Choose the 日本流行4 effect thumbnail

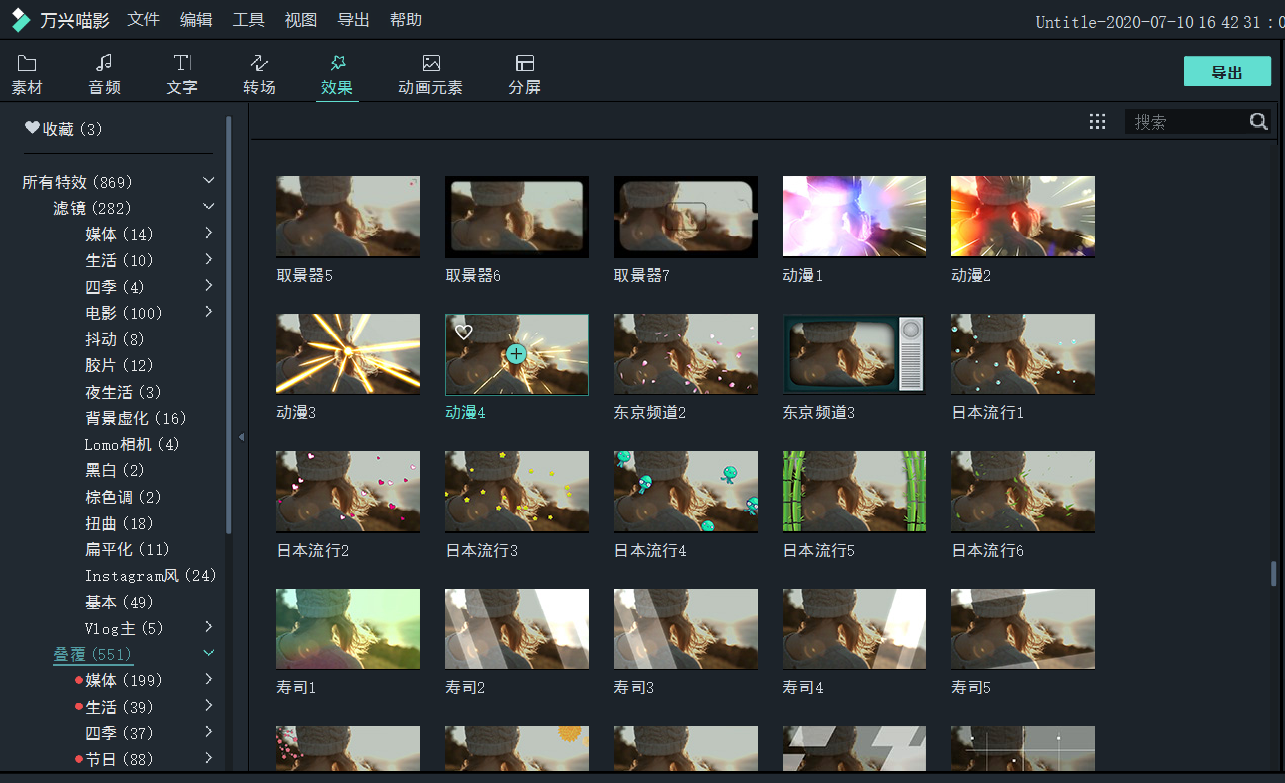(x=686, y=492)
